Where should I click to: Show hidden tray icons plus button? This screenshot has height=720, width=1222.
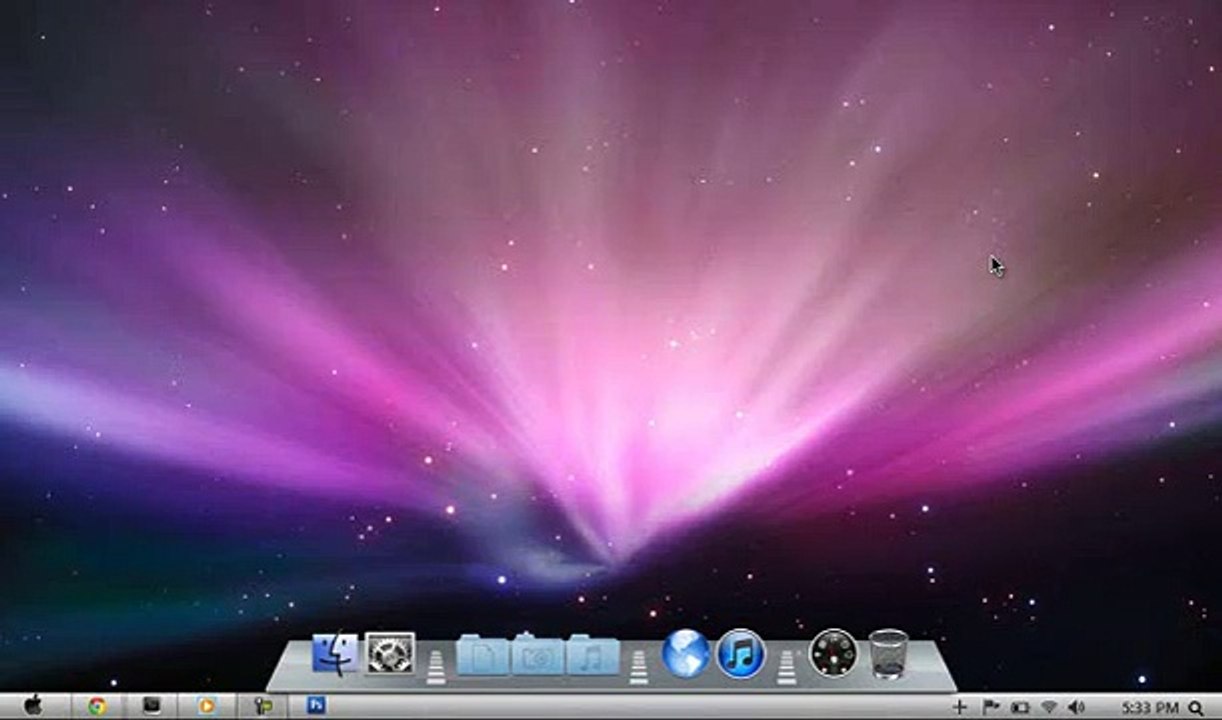(959, 707)
